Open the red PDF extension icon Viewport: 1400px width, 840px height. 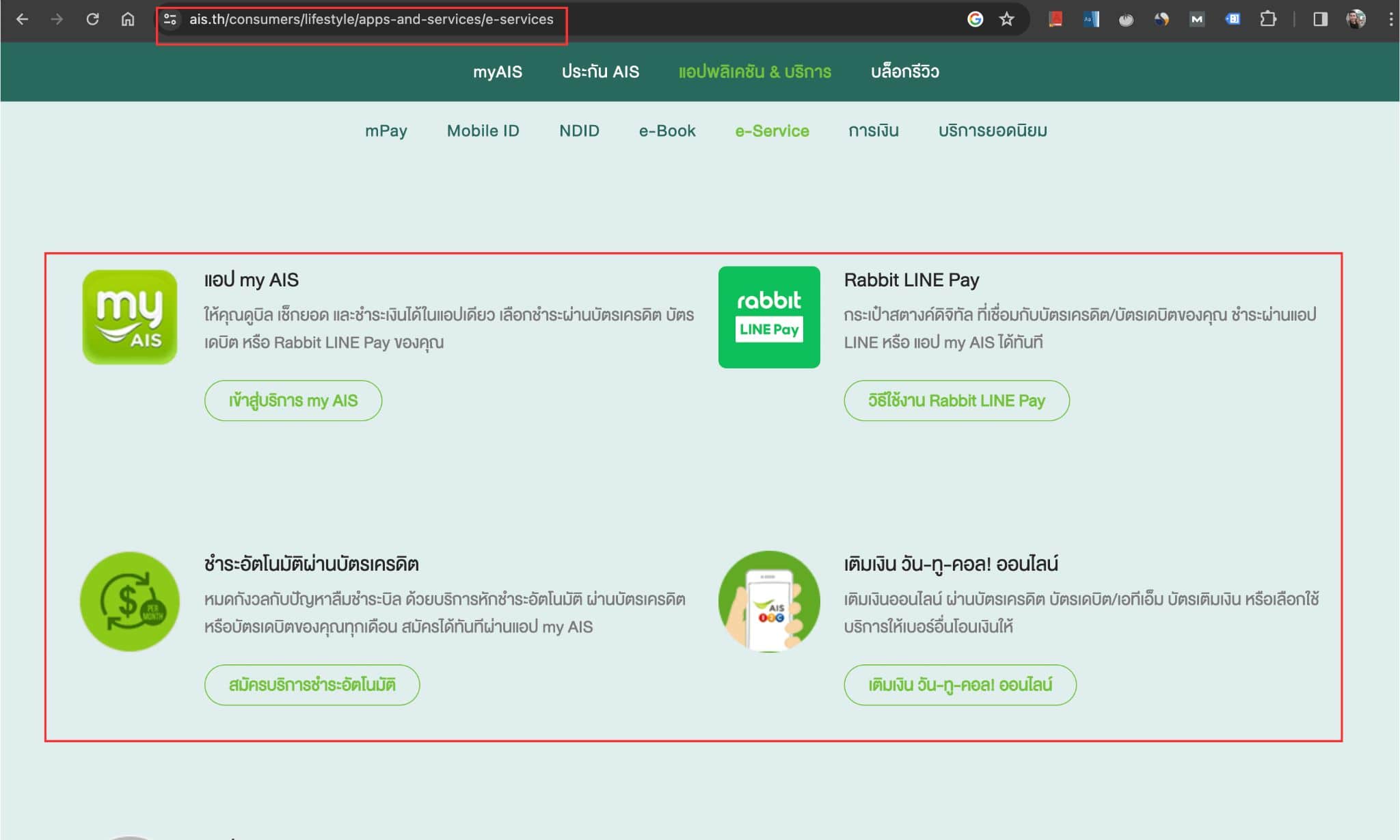click(1055, 19)
